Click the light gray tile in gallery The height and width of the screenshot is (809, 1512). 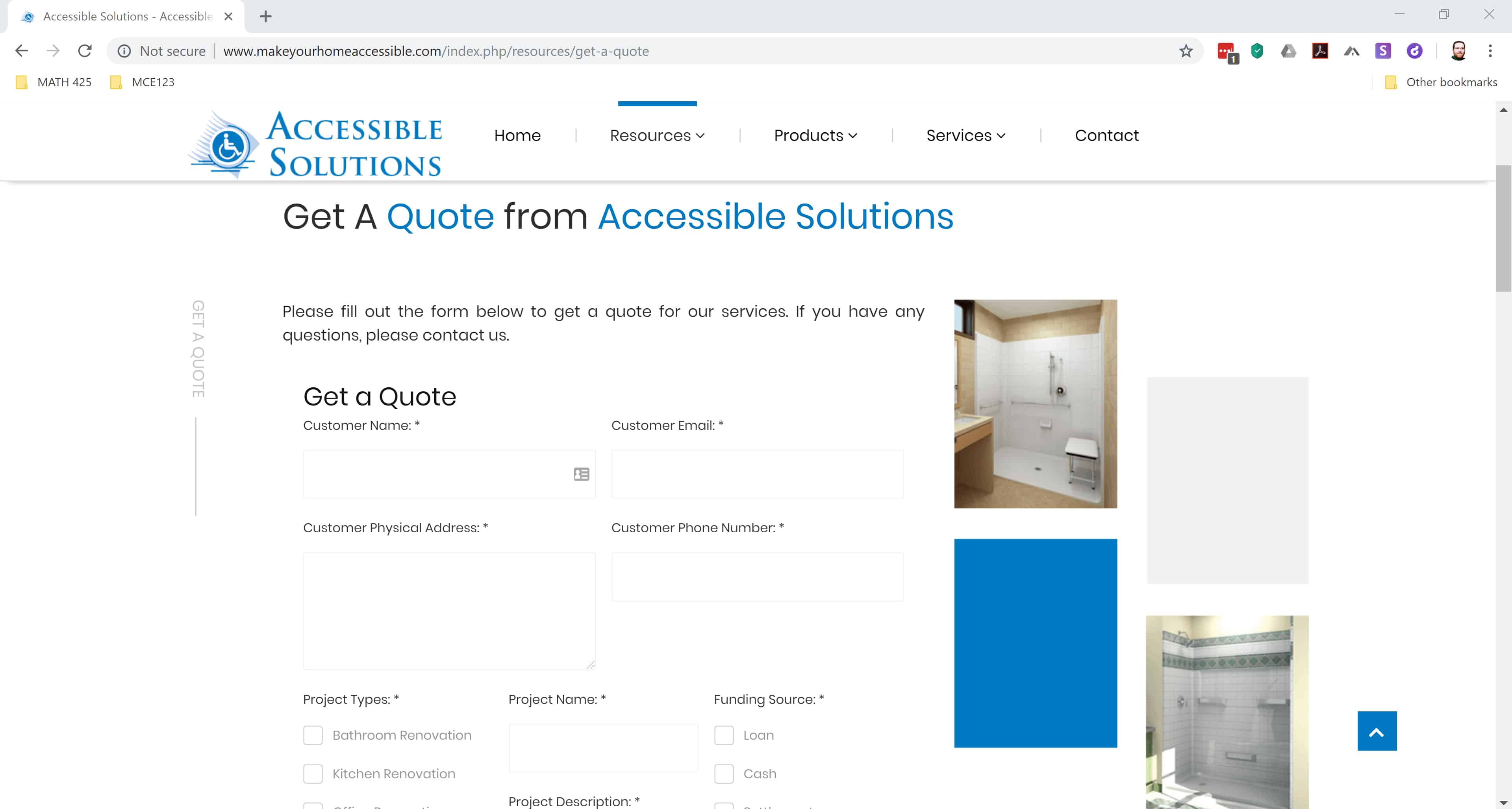pos(1227,480)
